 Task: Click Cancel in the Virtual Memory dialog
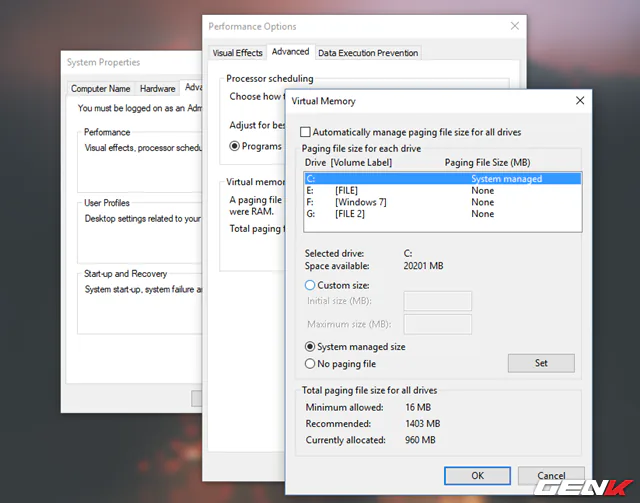(x=551, y=476)
